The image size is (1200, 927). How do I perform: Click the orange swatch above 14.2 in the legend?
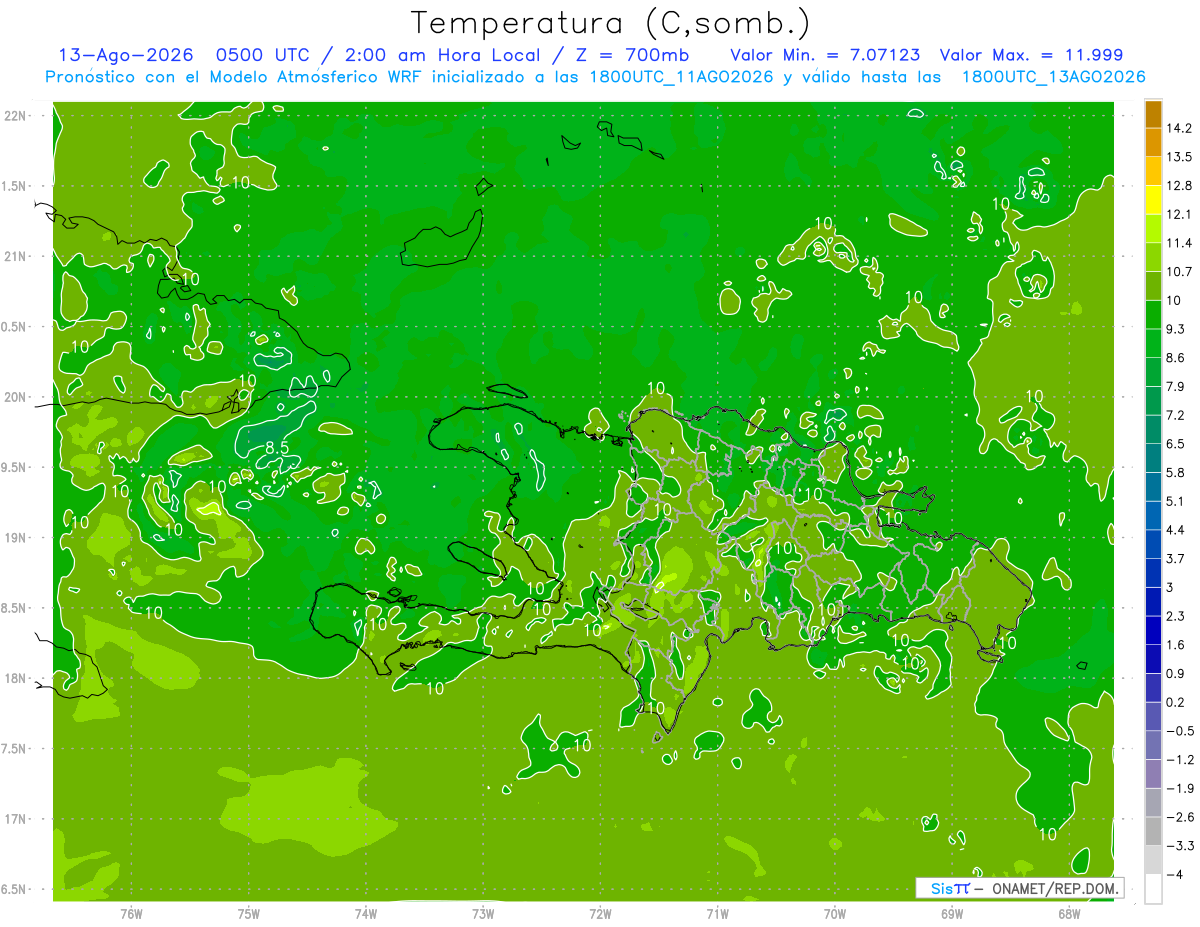tap(1153, 113)
